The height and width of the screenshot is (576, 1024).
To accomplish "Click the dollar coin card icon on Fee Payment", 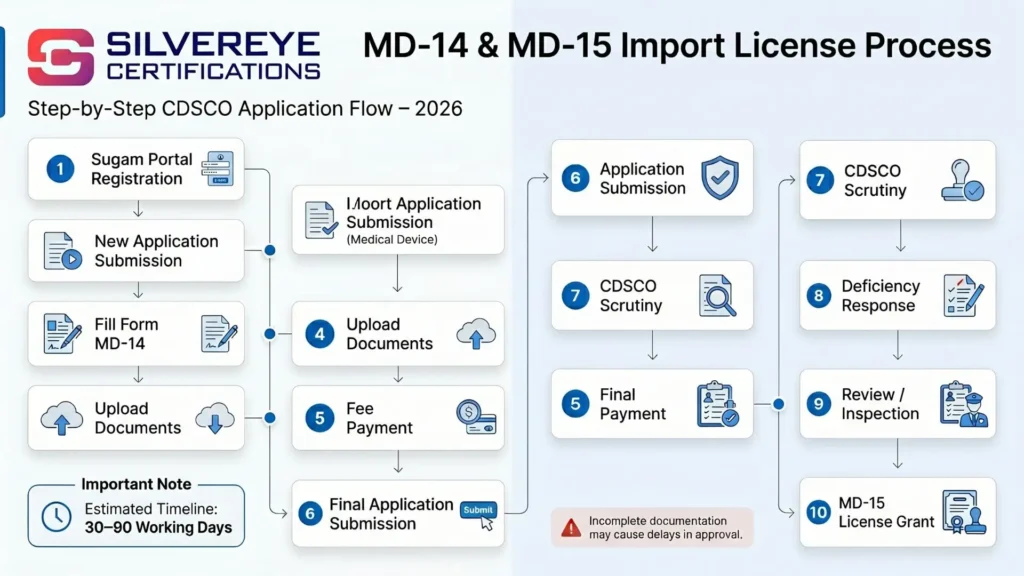I will [x=476, y=417].
